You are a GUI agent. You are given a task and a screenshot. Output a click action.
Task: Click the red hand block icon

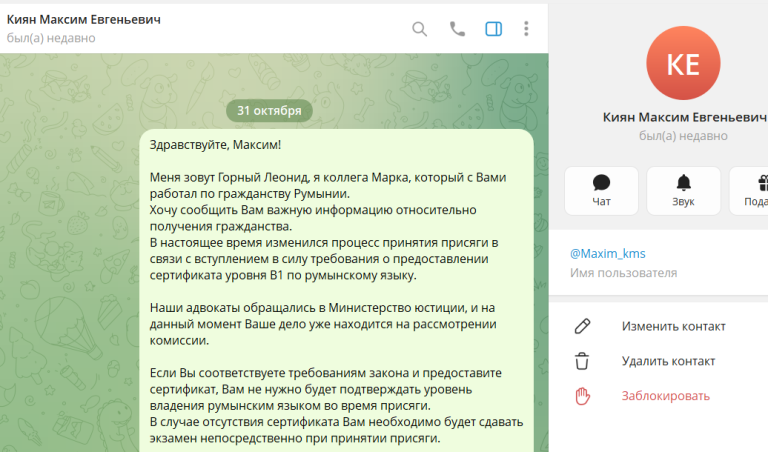pyautogui.click(x=582, y=396)
